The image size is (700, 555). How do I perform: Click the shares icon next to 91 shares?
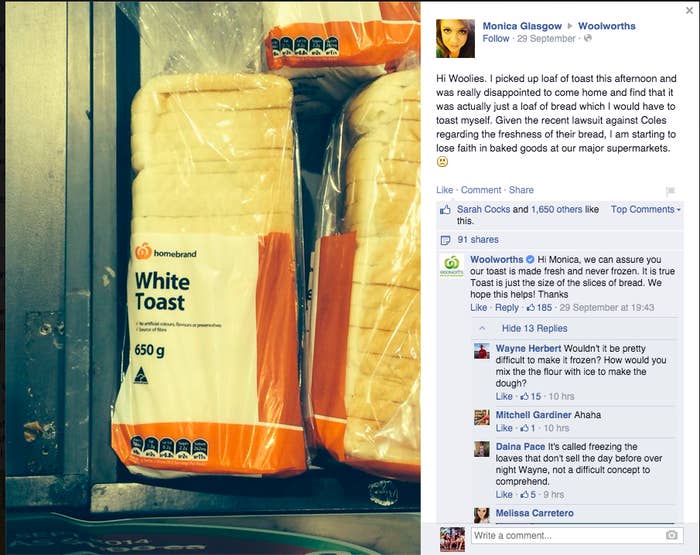click(445, 240)
